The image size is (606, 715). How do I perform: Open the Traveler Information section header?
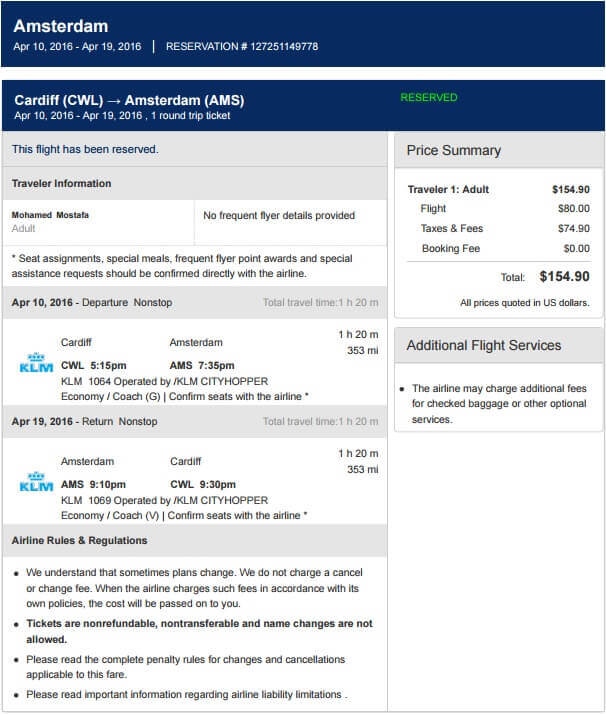tap(62, 184)
